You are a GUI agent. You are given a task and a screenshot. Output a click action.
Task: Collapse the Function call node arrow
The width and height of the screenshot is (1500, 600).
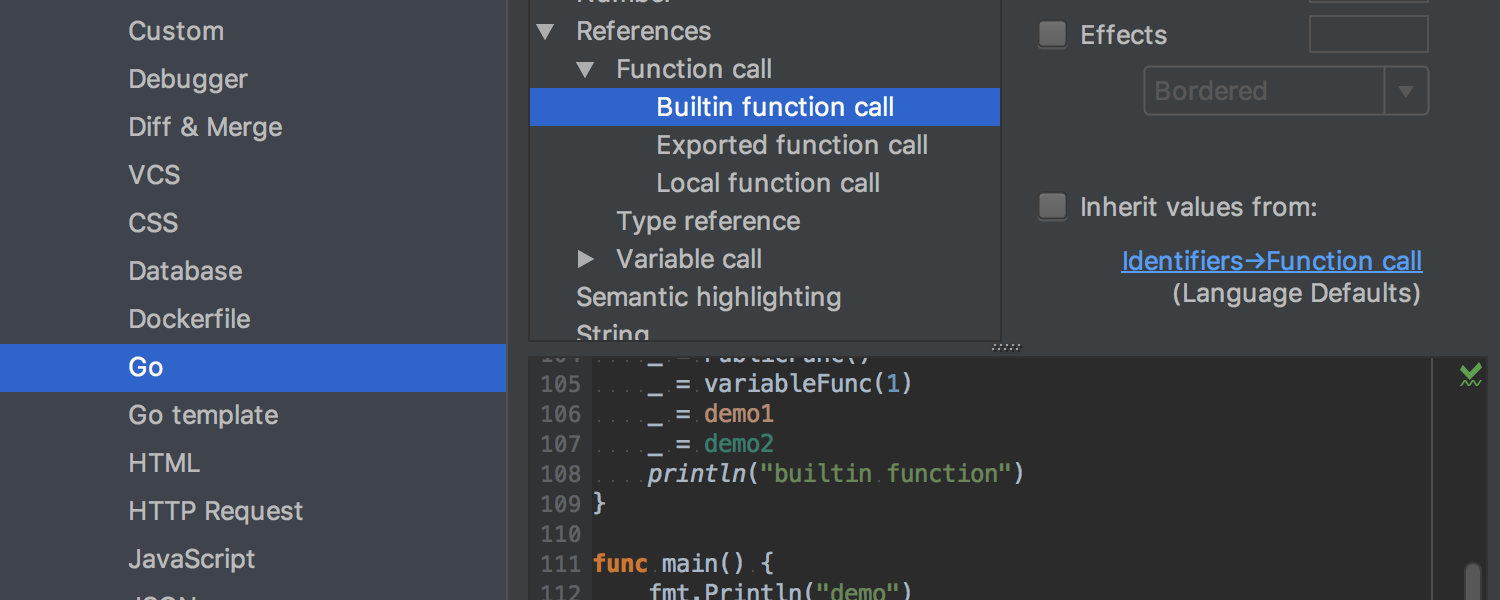585,70
